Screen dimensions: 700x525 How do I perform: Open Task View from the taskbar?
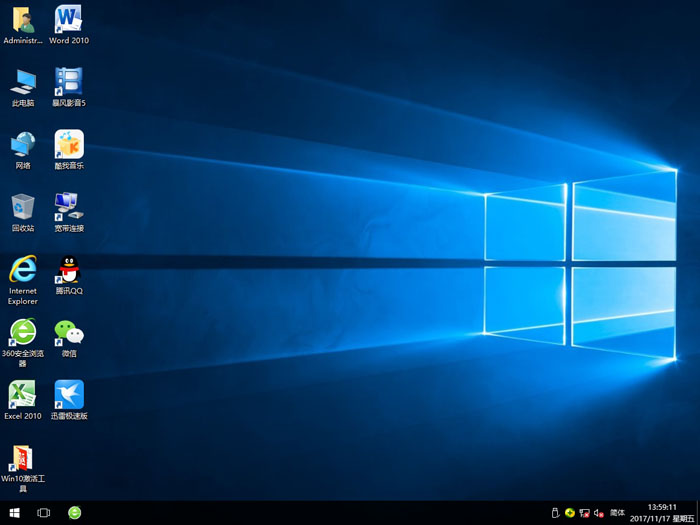pos(44,512)
